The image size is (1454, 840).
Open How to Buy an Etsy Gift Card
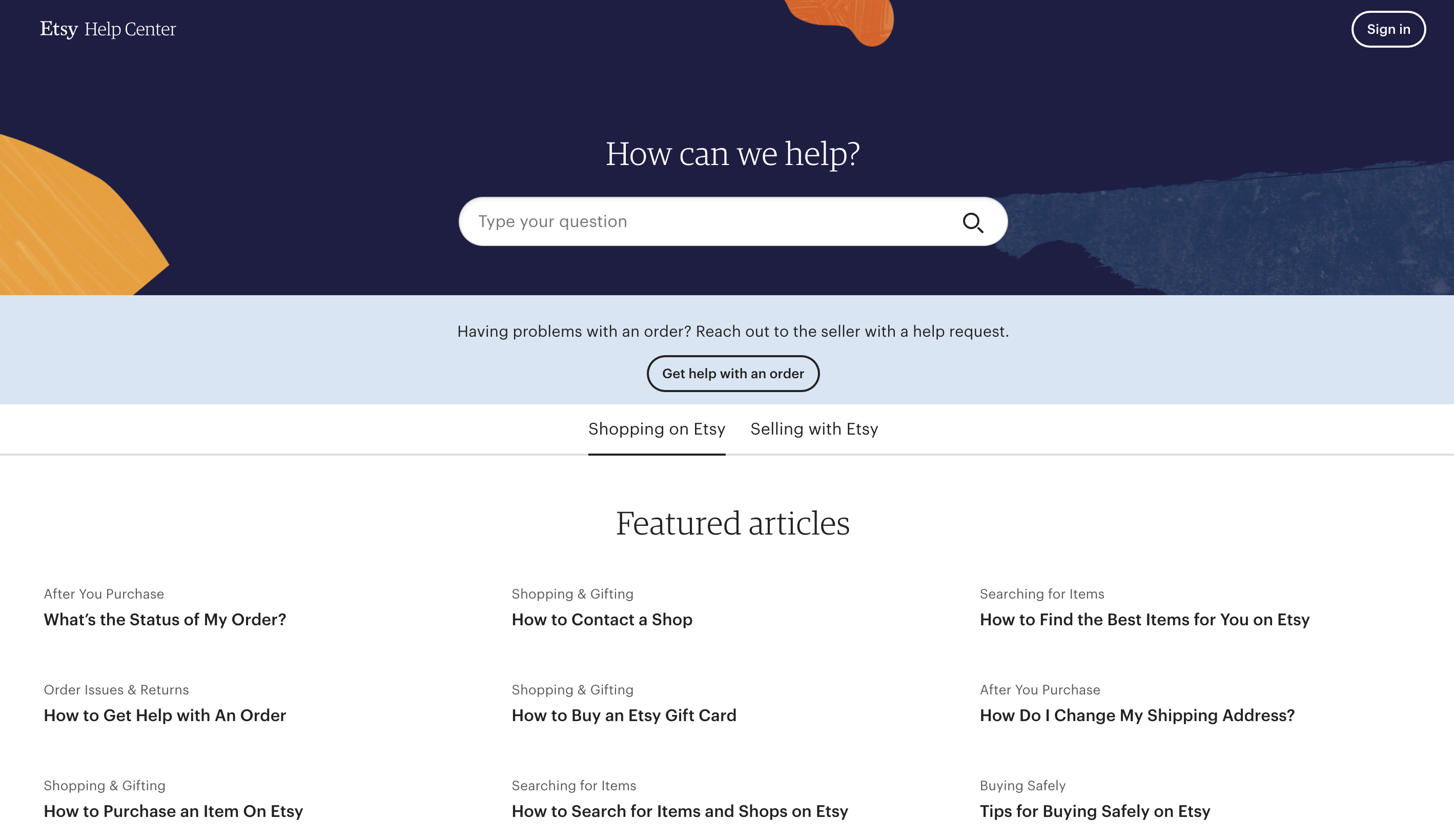(624, 715)
